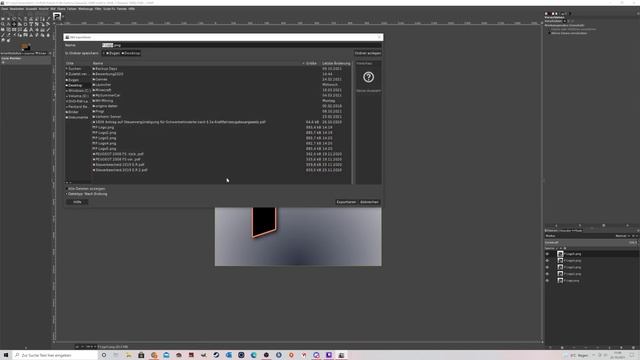Select the Games folder row
Screen dimensions: 640x360
221,79
